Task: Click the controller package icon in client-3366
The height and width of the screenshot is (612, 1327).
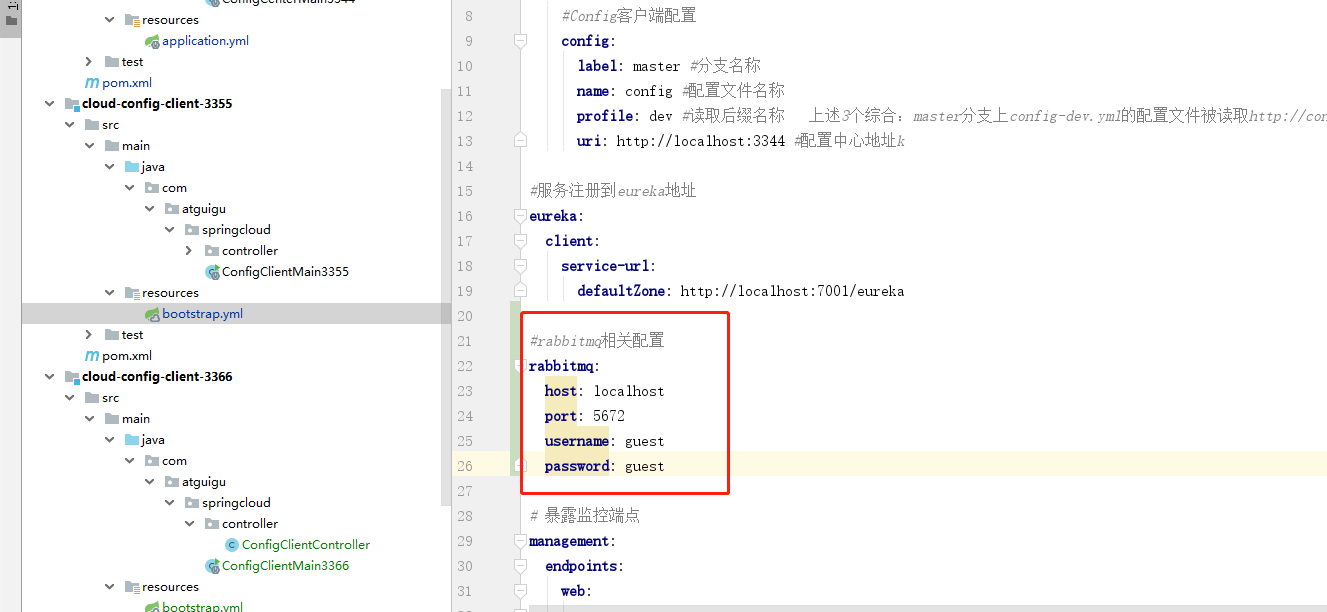Action: 211,524
